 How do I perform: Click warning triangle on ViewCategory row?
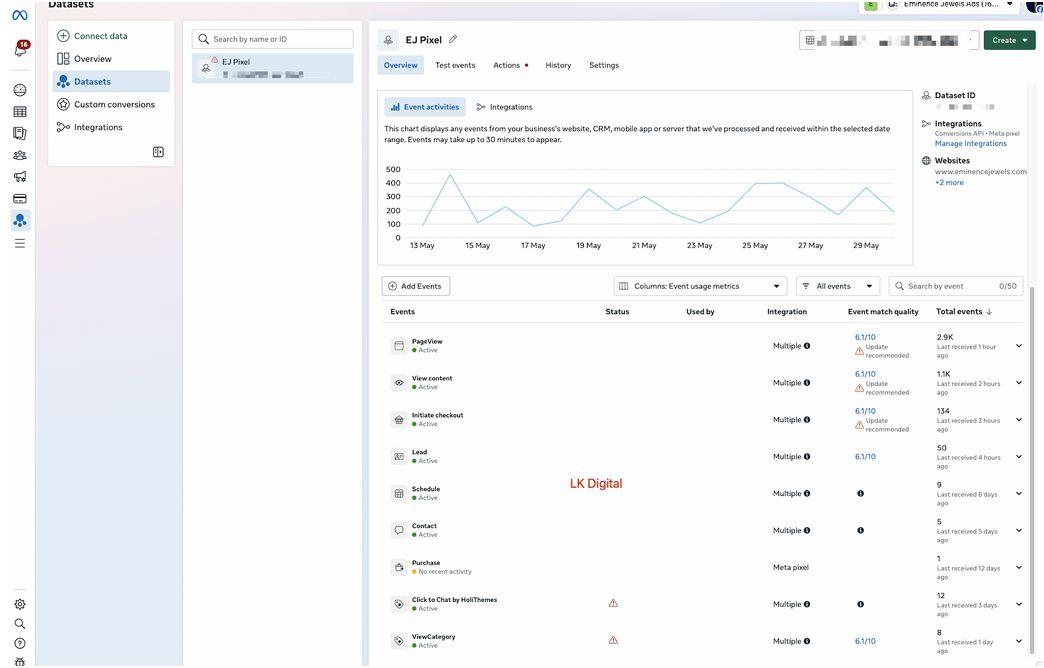point(613,641)
